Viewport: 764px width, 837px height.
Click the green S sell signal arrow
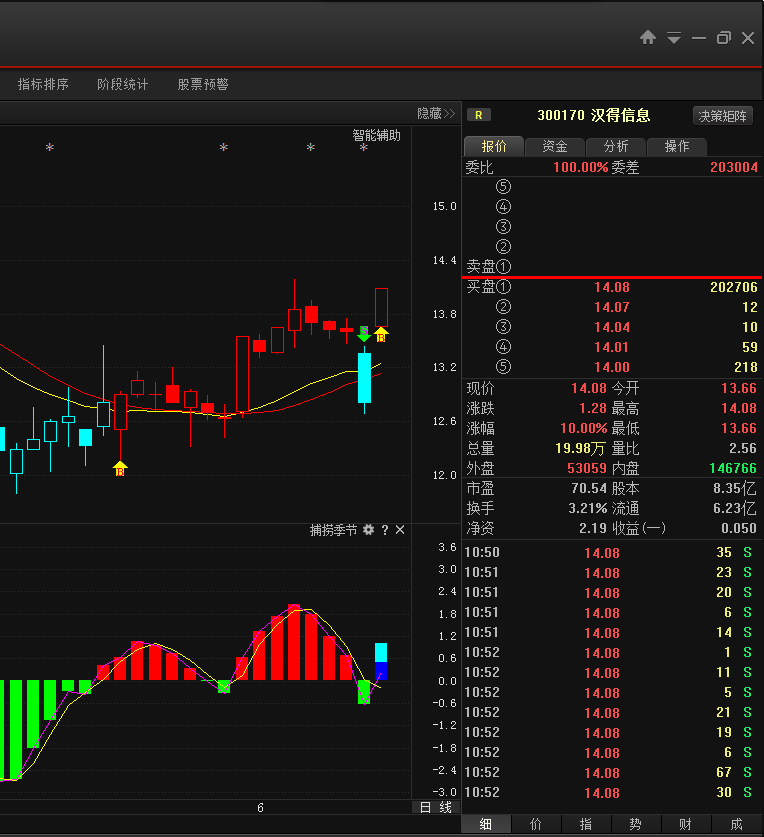pos(364,334)
